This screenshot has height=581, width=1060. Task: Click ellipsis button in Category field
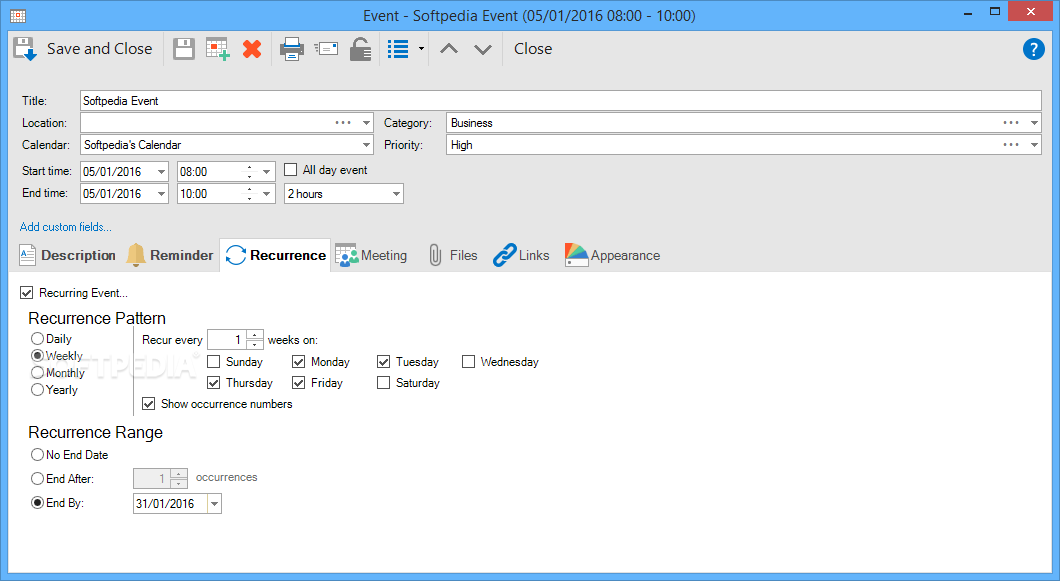pyautogui.click(x=1011, y=123)
